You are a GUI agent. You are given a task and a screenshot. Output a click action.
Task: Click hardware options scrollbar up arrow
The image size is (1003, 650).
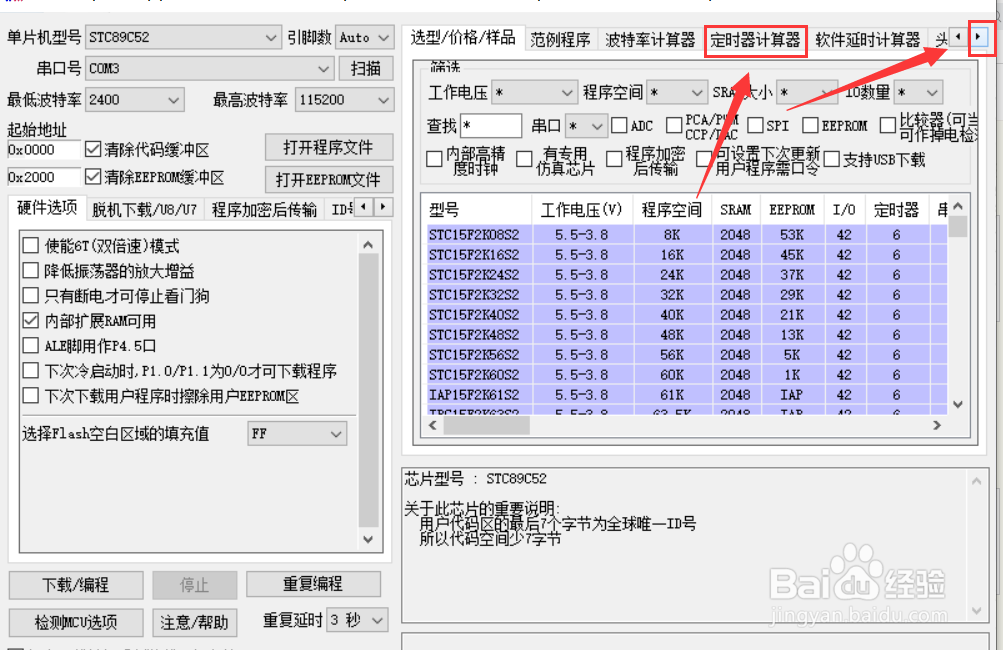368,244
